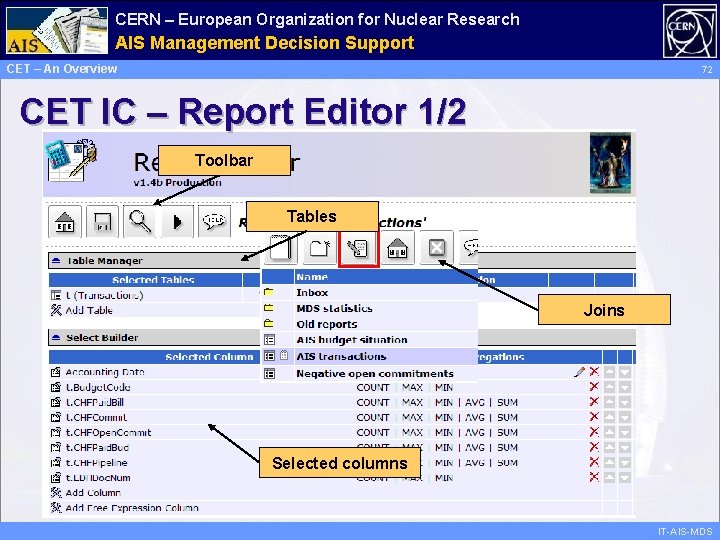Select the AIS budget situation report
The height and width of the screenshot is (540, 720).
(x=351, y=340)
